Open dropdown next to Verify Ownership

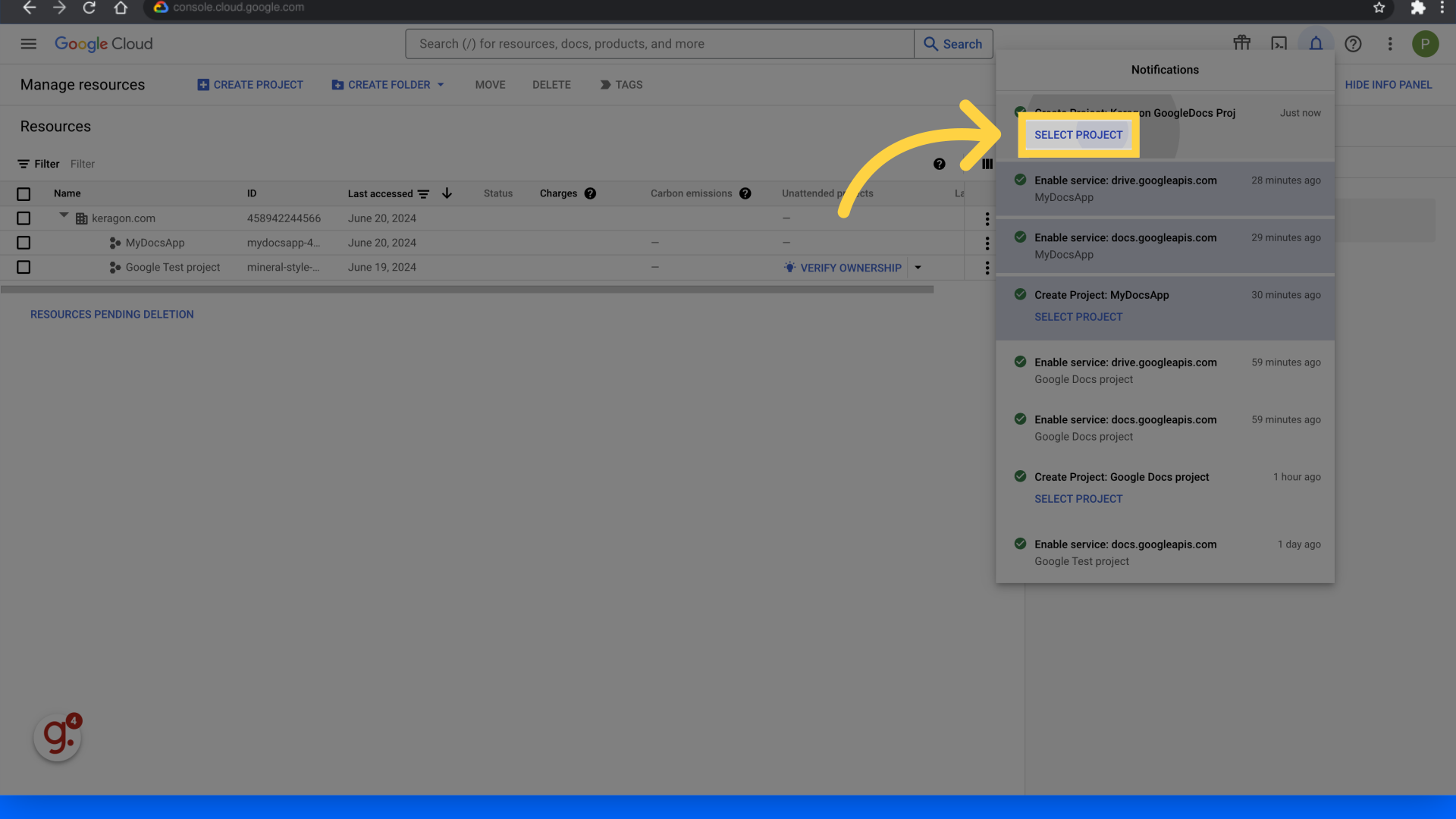[x=918, y=268]
